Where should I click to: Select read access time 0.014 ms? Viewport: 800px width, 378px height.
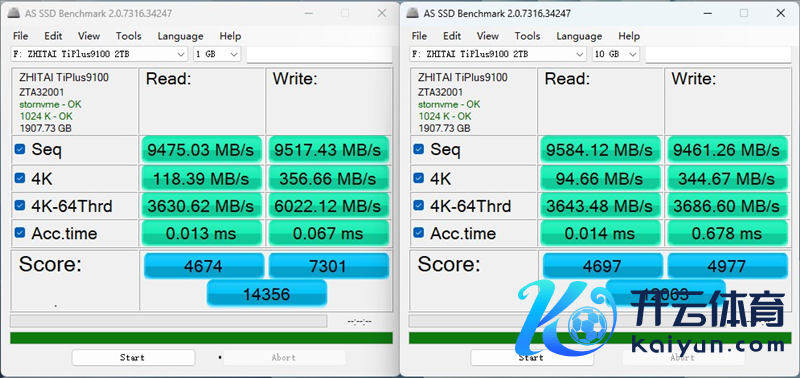coord(600,234)
